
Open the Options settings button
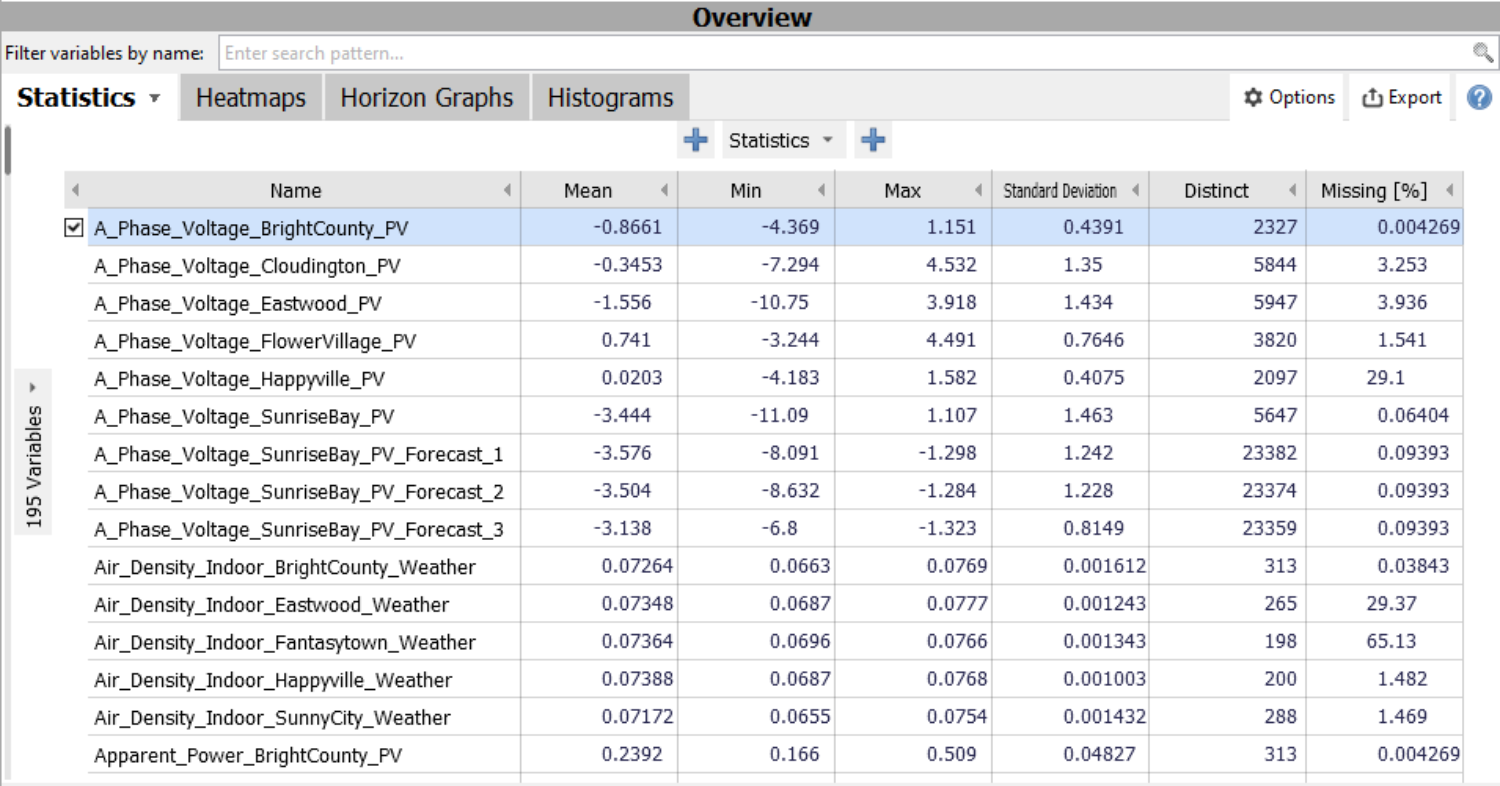[1289, 98]
